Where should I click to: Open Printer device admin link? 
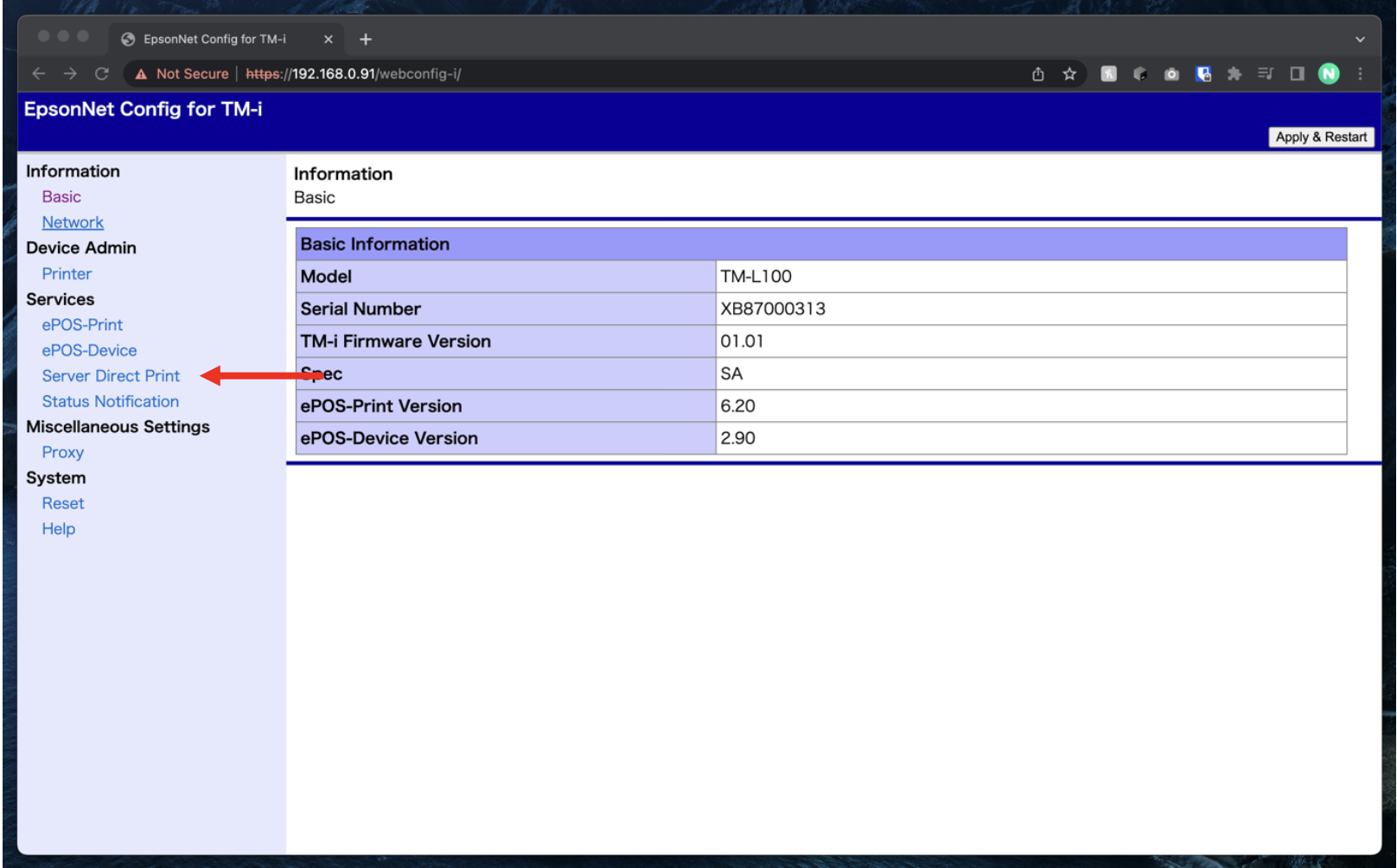[67, 274]
